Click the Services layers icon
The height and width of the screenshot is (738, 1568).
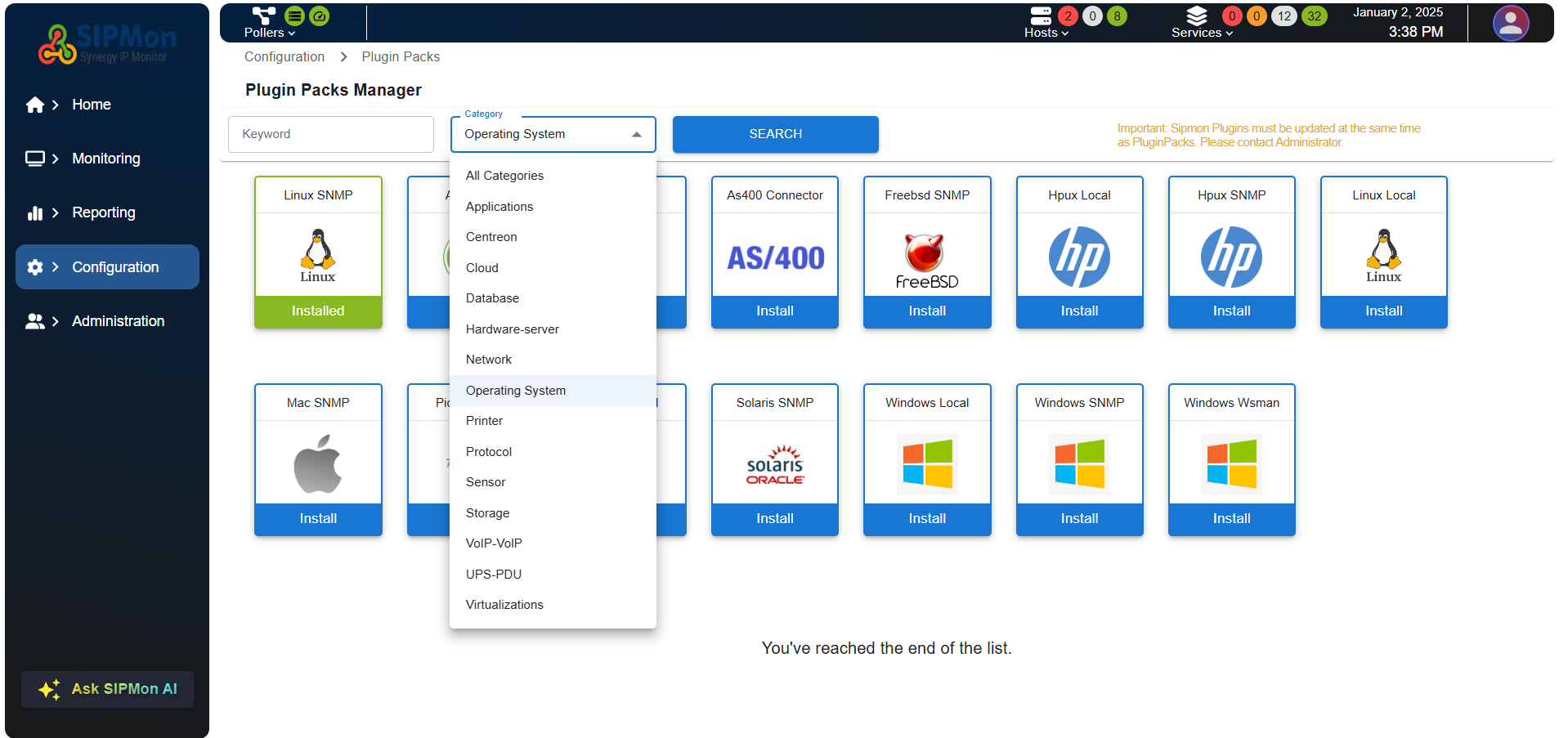point(1196,16)
